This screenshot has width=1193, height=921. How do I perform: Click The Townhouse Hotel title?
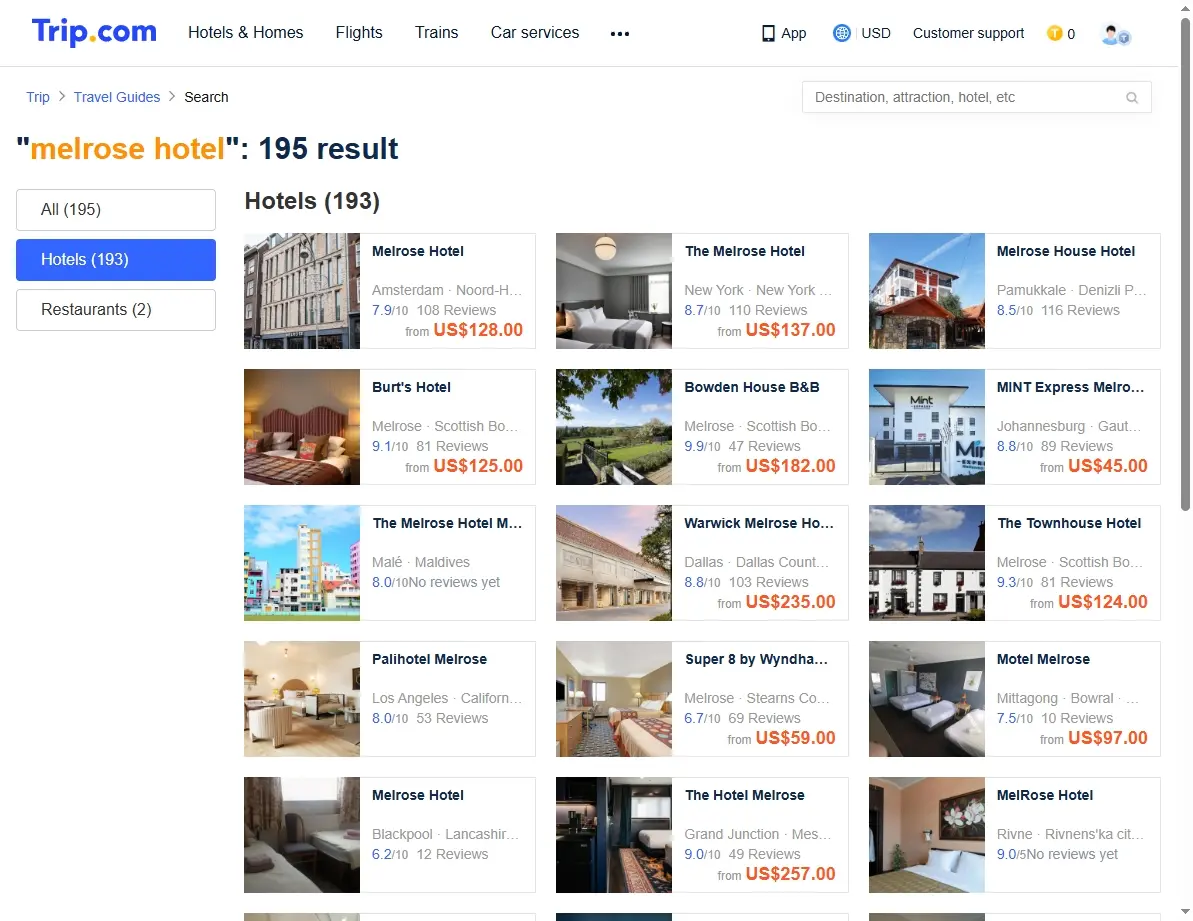(x=1069, y=523)
